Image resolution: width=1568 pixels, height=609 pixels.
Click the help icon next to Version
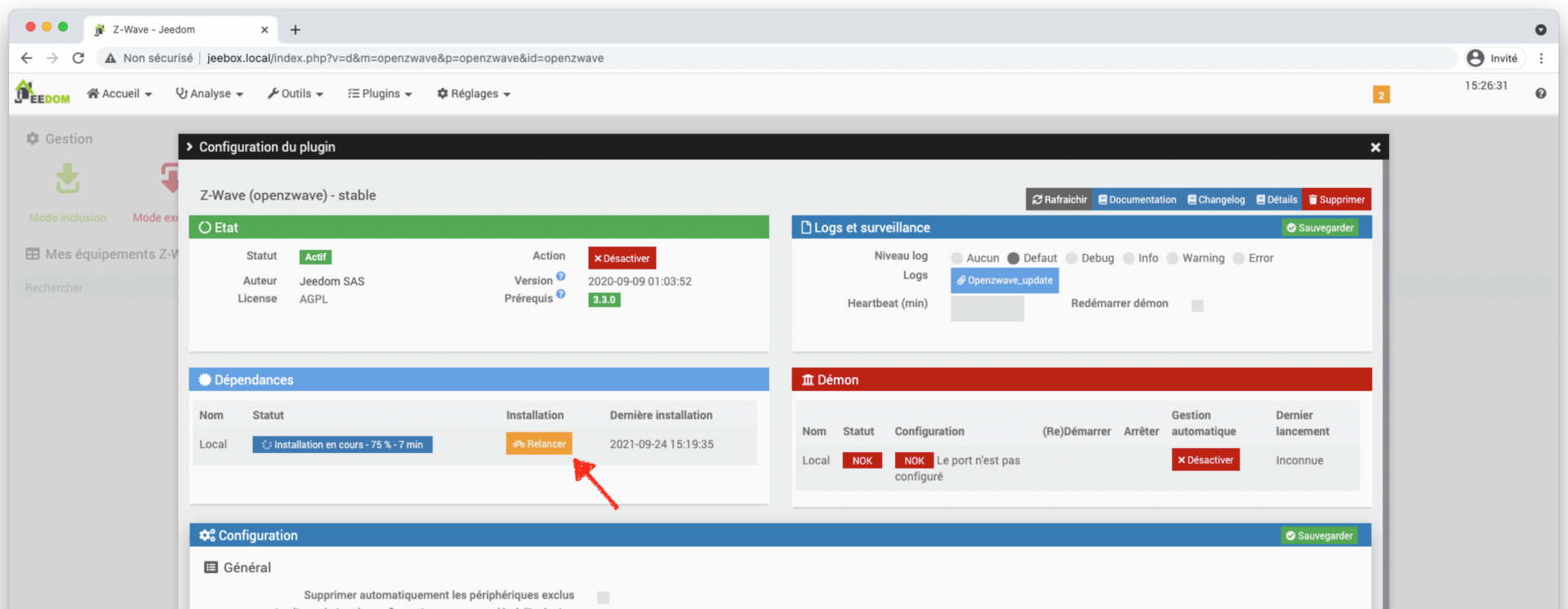[x=561, y=277]
